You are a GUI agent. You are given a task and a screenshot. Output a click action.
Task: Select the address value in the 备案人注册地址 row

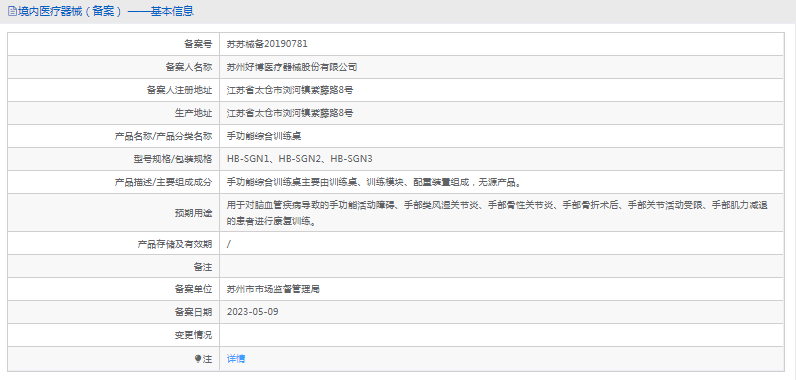[290, 90]
